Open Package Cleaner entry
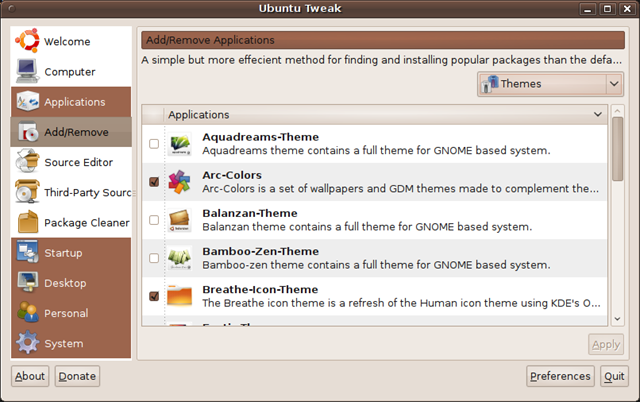The image size is (640, 402). tap(71, 222)
